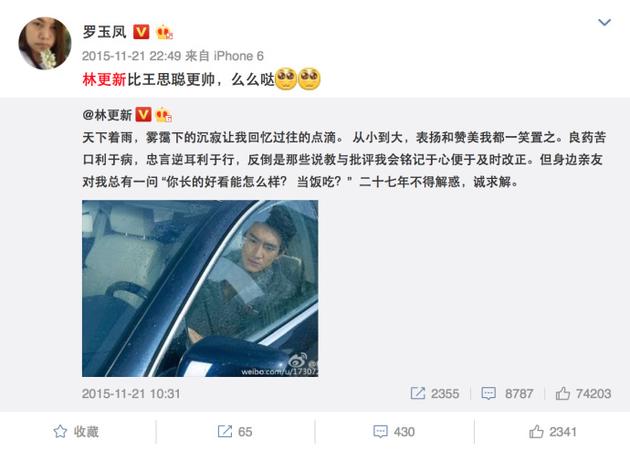Enlarge the car window photo thumbnail
Image resolution: width=630 pixels, height=450 pixels.
(x=200, y=288)
